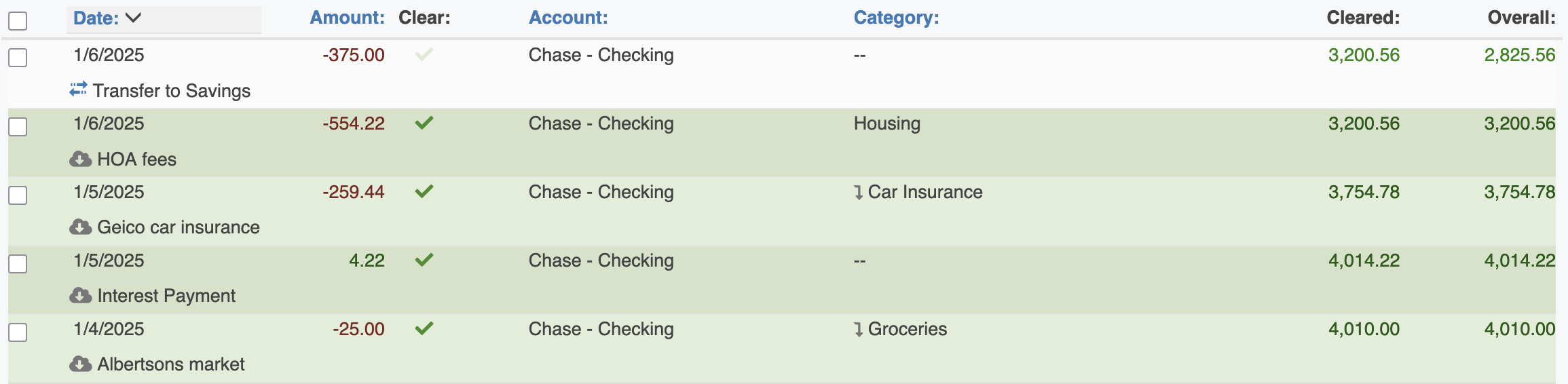1568x384 pixels.
Task: Sort by the Account column header
Action: (568, 18)
